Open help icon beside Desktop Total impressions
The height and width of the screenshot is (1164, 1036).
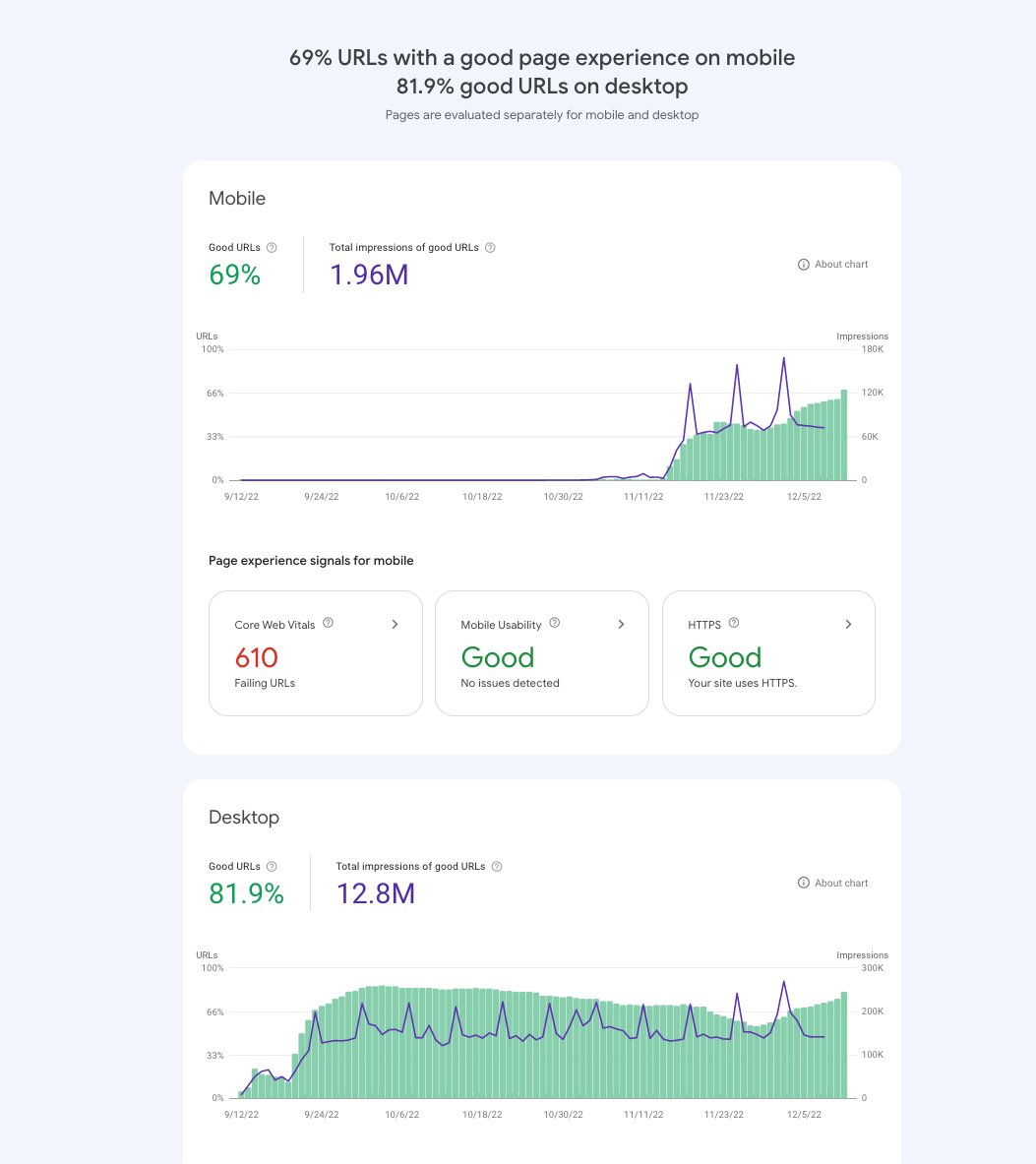pyautogui.click(x=497, y=866)
